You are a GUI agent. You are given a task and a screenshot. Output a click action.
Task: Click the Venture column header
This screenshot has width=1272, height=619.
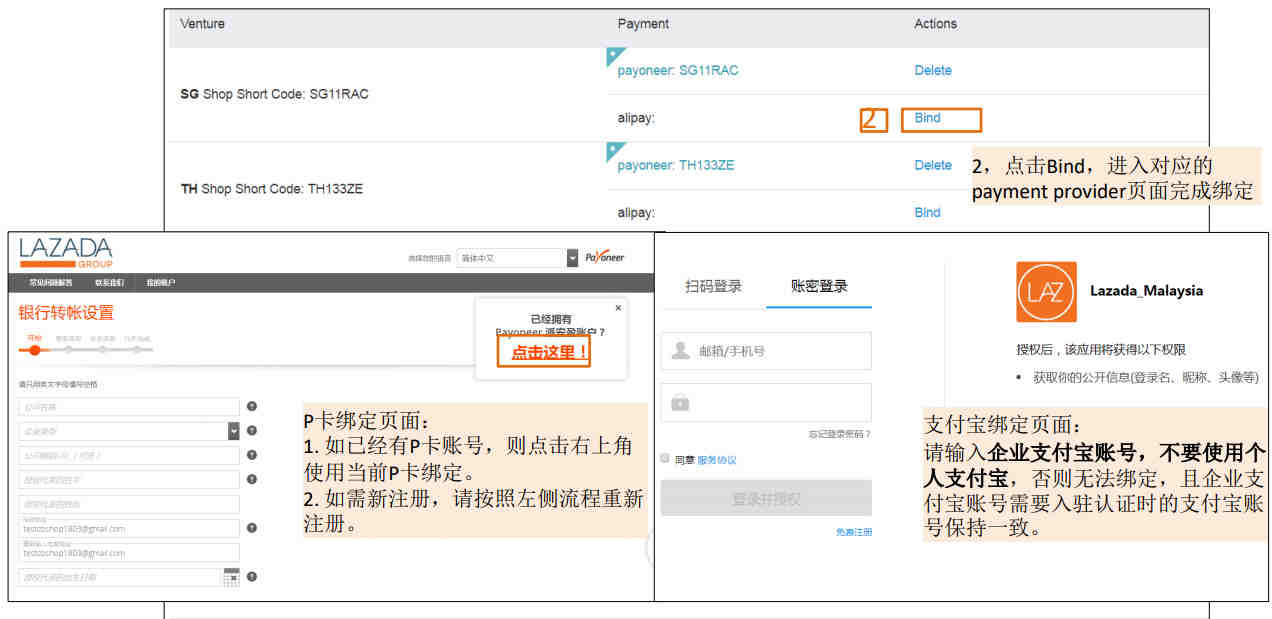tap(203, 24)
